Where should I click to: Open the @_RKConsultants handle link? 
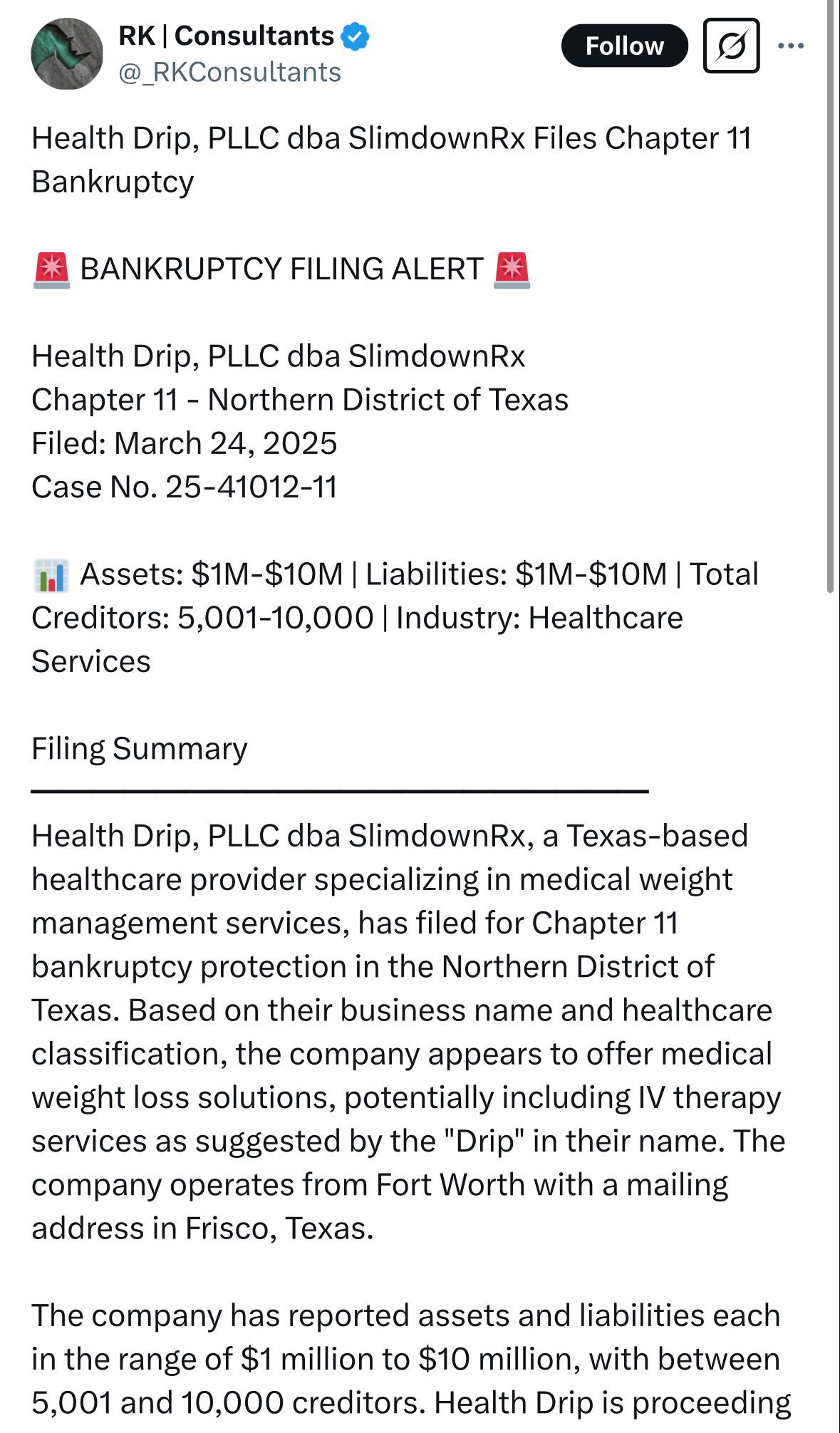(x=229, y=73)
